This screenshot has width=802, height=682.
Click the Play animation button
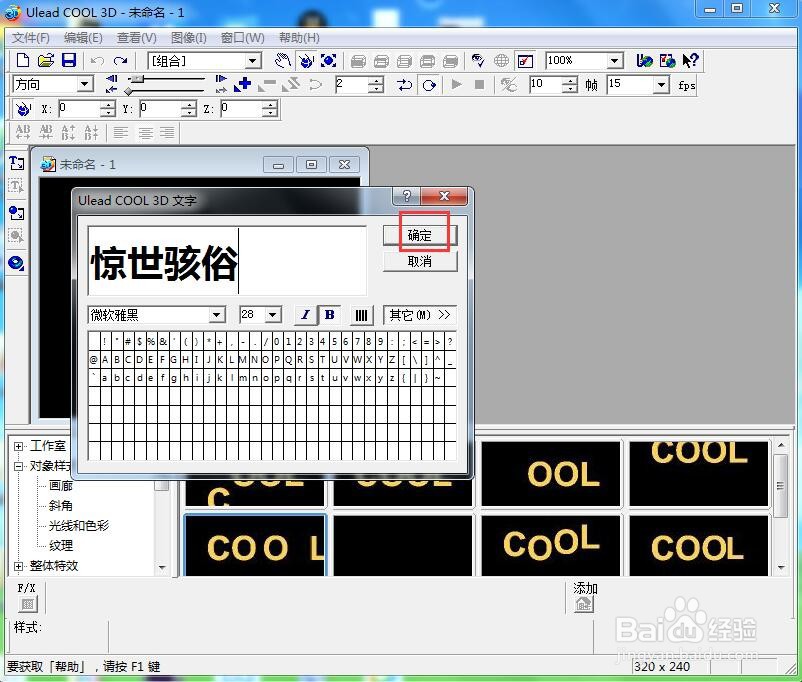(x=456, y=84)
